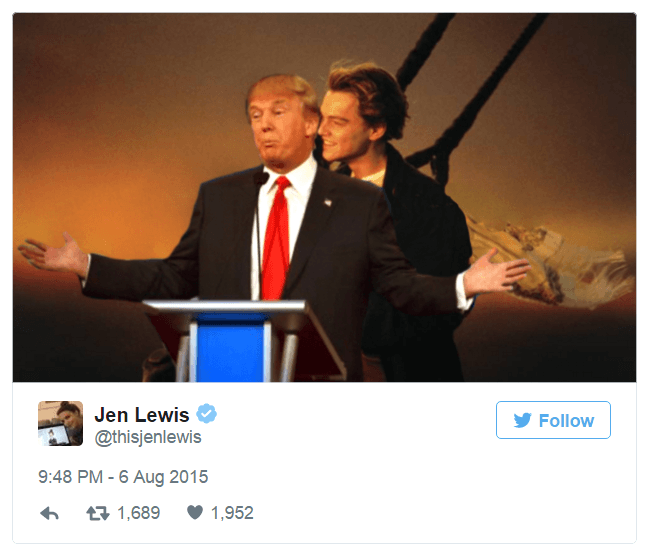Screen dimensions: 650x558
Task: Open the 9:48 PM timestamp permalink
Action: point(70,477)
